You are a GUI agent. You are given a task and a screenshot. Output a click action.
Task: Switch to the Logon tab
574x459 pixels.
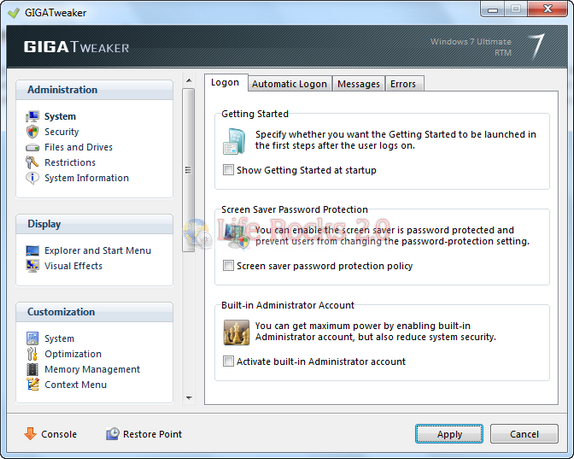point(226,83)
